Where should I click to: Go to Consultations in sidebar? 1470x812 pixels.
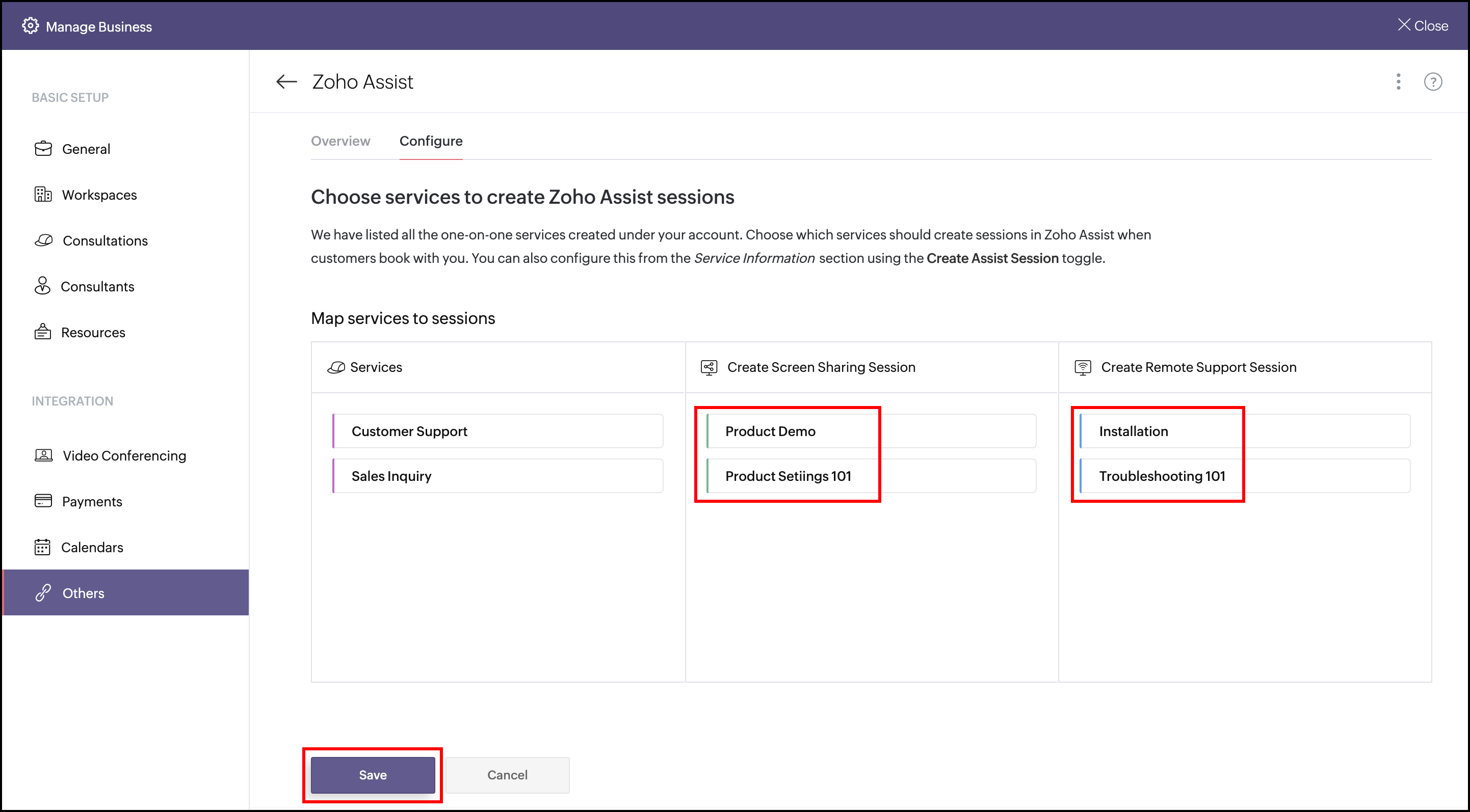[x=105, y=240]
